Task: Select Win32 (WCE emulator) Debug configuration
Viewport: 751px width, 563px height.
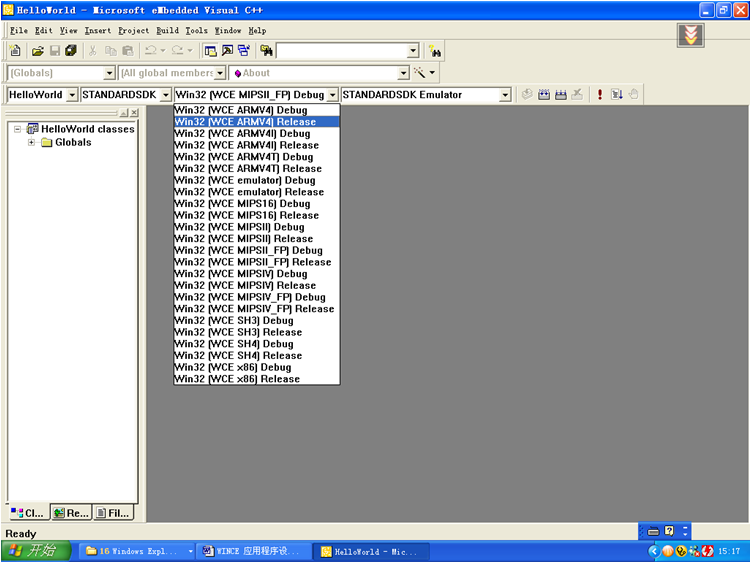Action: point(244,180)
